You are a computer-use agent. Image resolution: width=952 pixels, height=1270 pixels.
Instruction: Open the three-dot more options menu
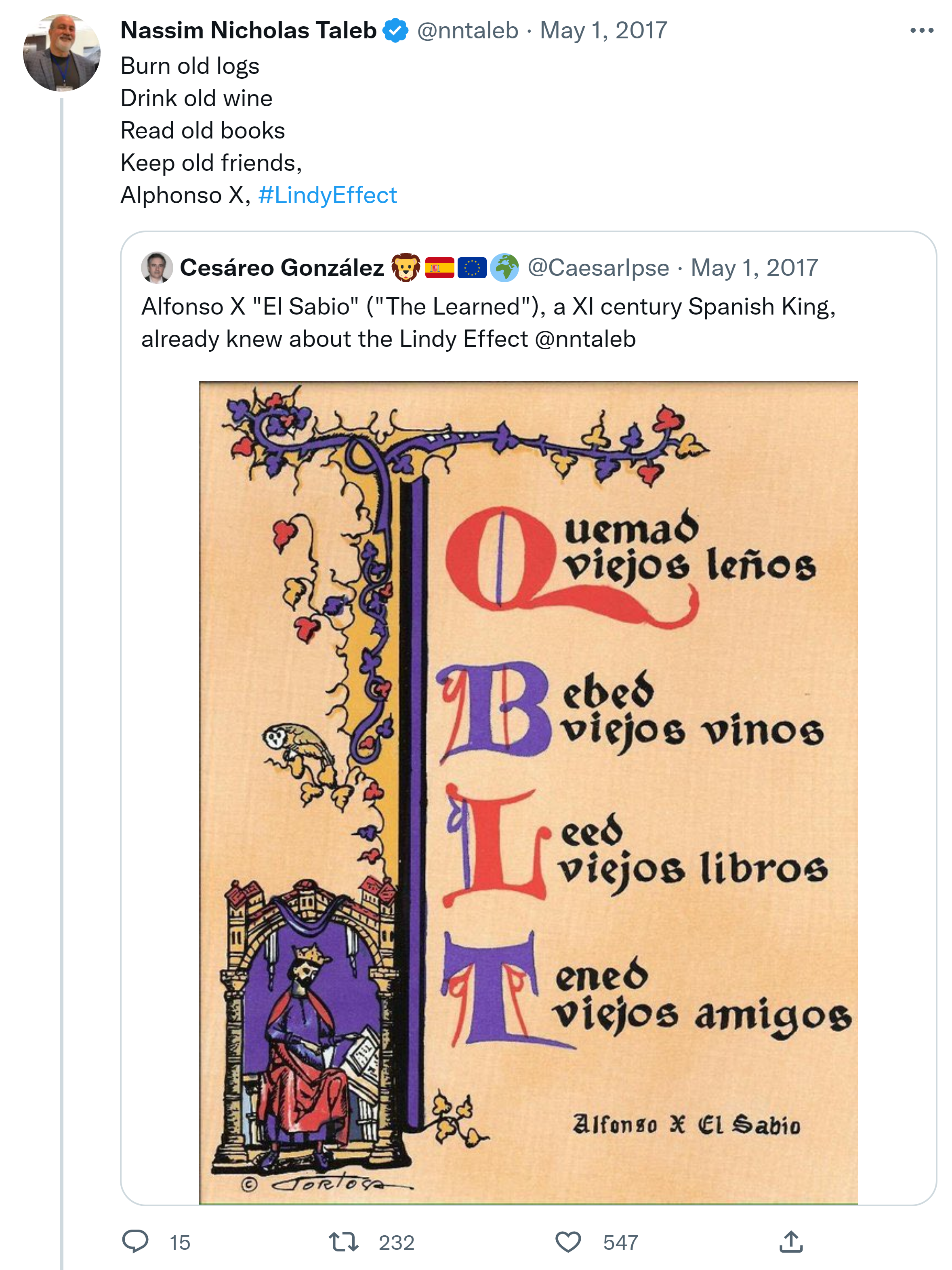tap(921, 30)
